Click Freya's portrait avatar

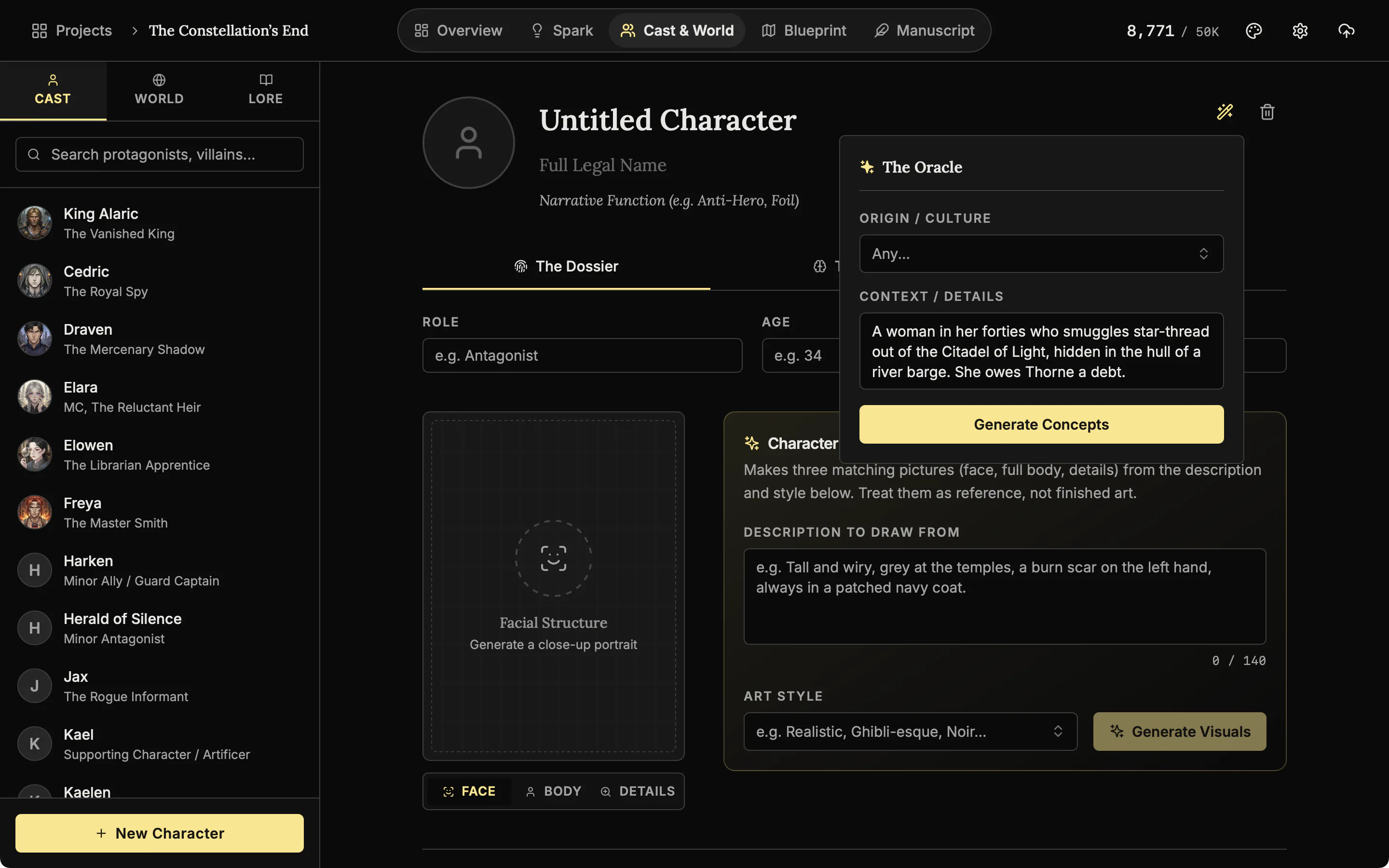(x=34, y=512)
